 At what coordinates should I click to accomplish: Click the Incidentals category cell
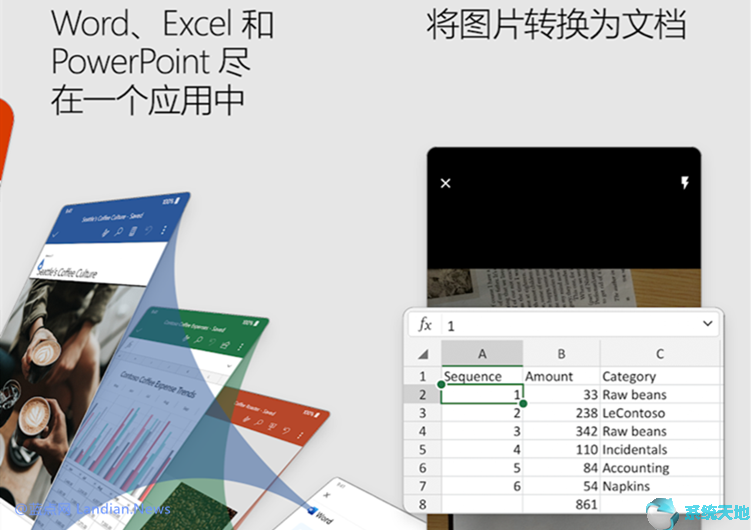point(660,449)
